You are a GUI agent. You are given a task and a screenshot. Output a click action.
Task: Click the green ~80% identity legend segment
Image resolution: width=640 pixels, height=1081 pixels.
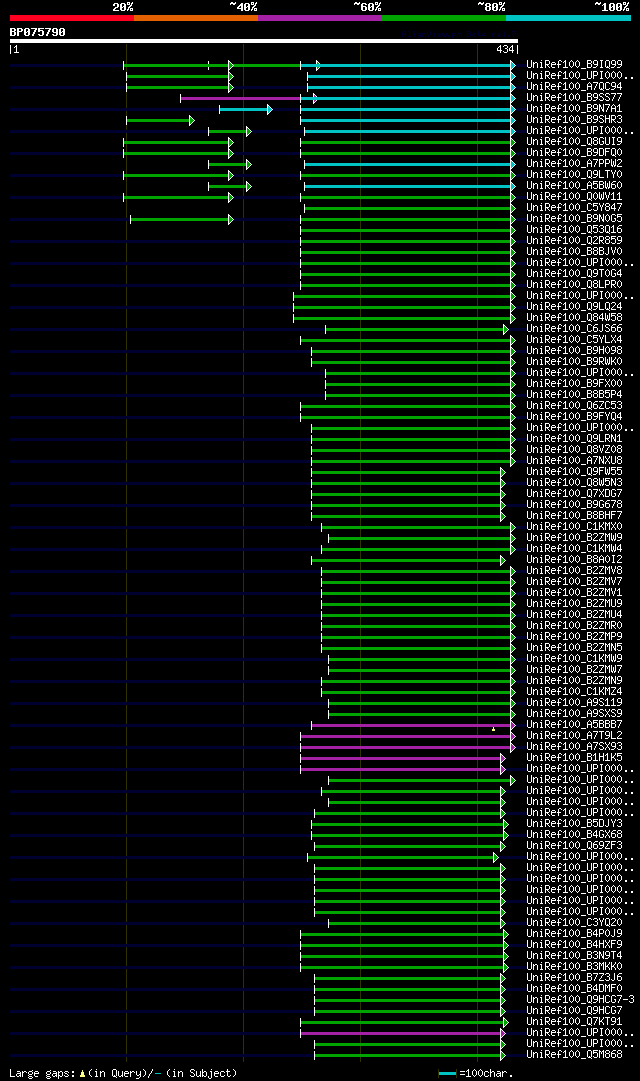(444, 18)
